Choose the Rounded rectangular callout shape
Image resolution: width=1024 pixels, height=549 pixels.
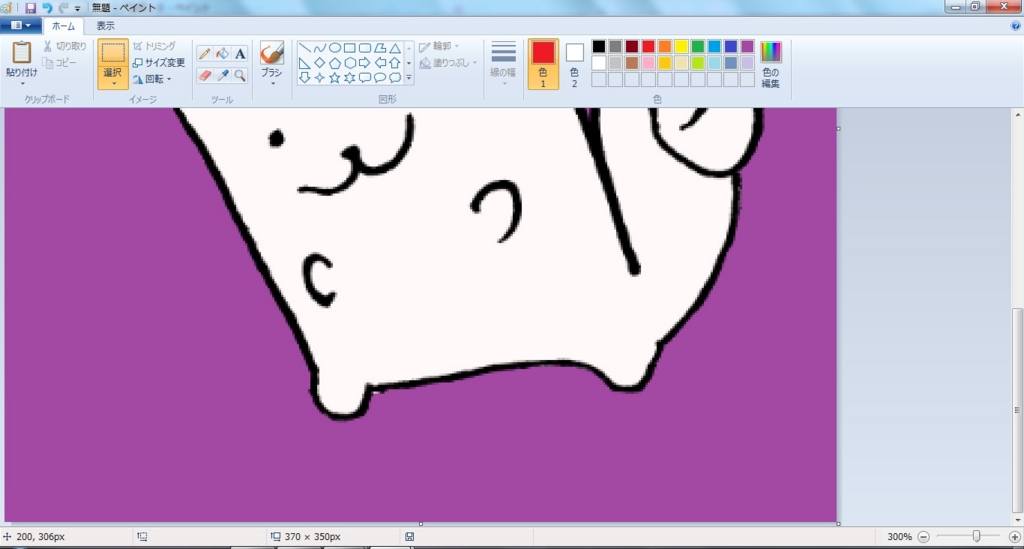pyautogui.click(x=364, y=78)
